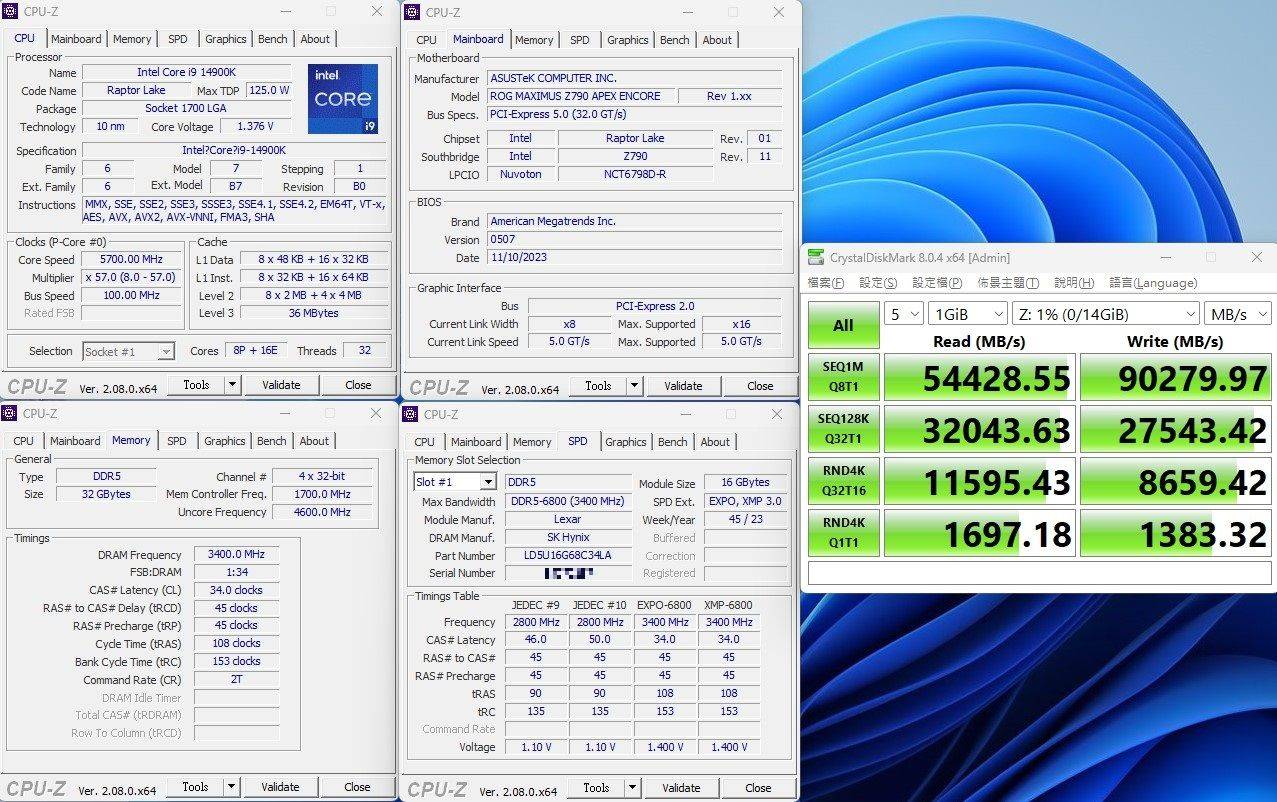Open the 語言(Language) menu in CrystalDiskMark
1277x802 pixels.
click(1153, 283)
